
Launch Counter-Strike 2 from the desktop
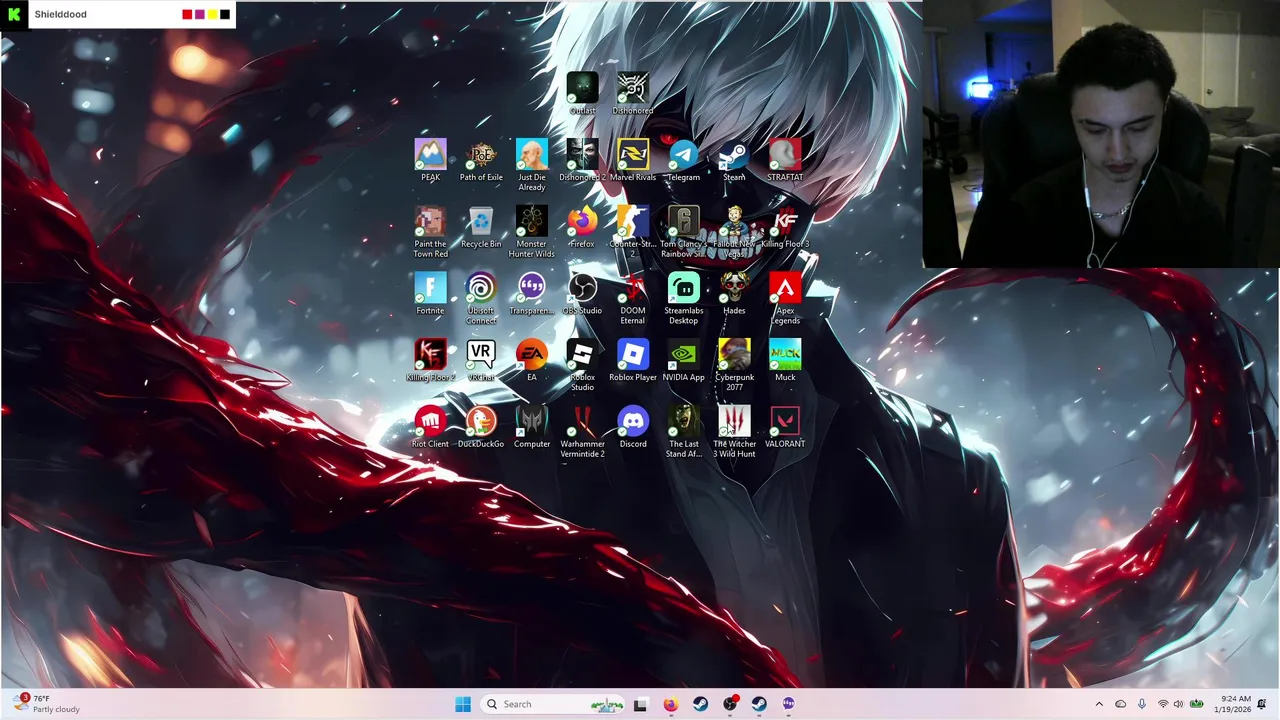coord(633,232)
